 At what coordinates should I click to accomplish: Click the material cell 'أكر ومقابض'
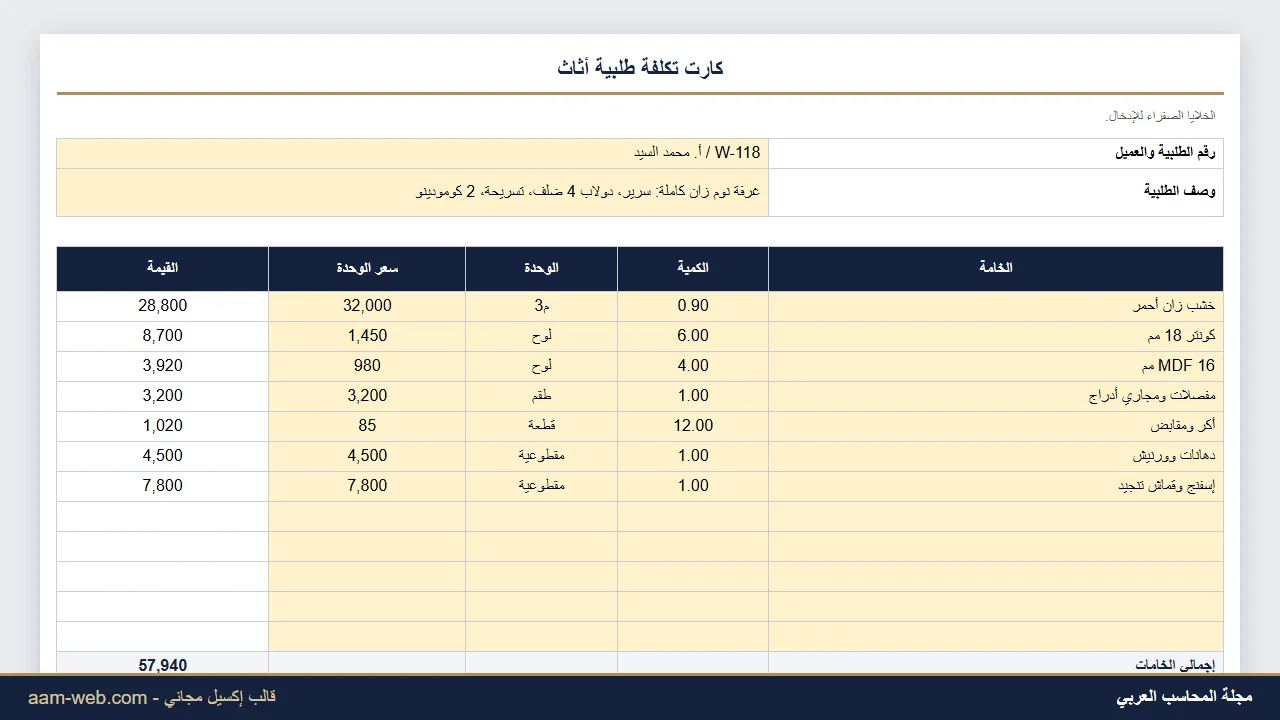996,426
